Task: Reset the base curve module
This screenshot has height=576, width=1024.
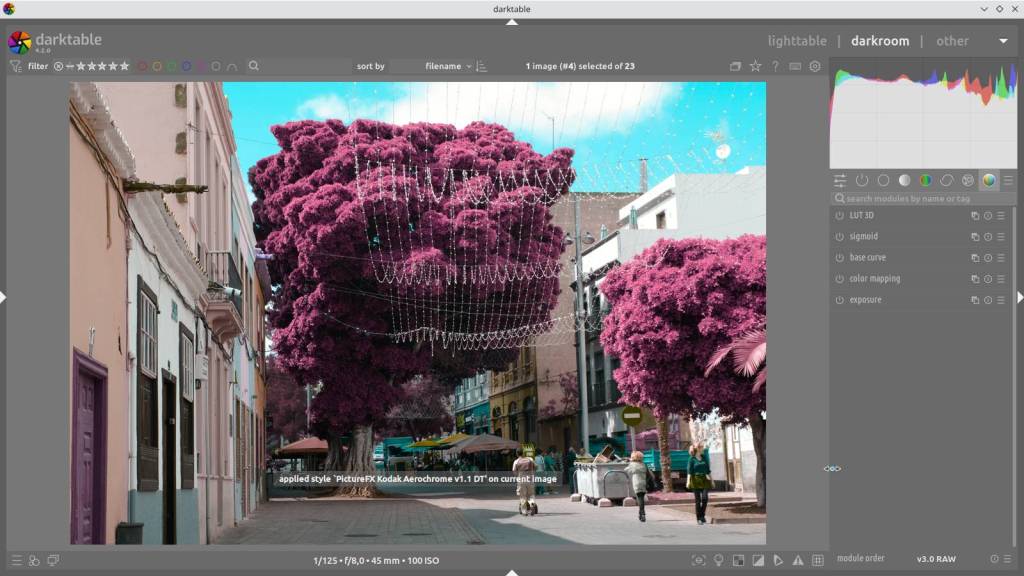Action: pyautogui.click(x=988, y=258)
